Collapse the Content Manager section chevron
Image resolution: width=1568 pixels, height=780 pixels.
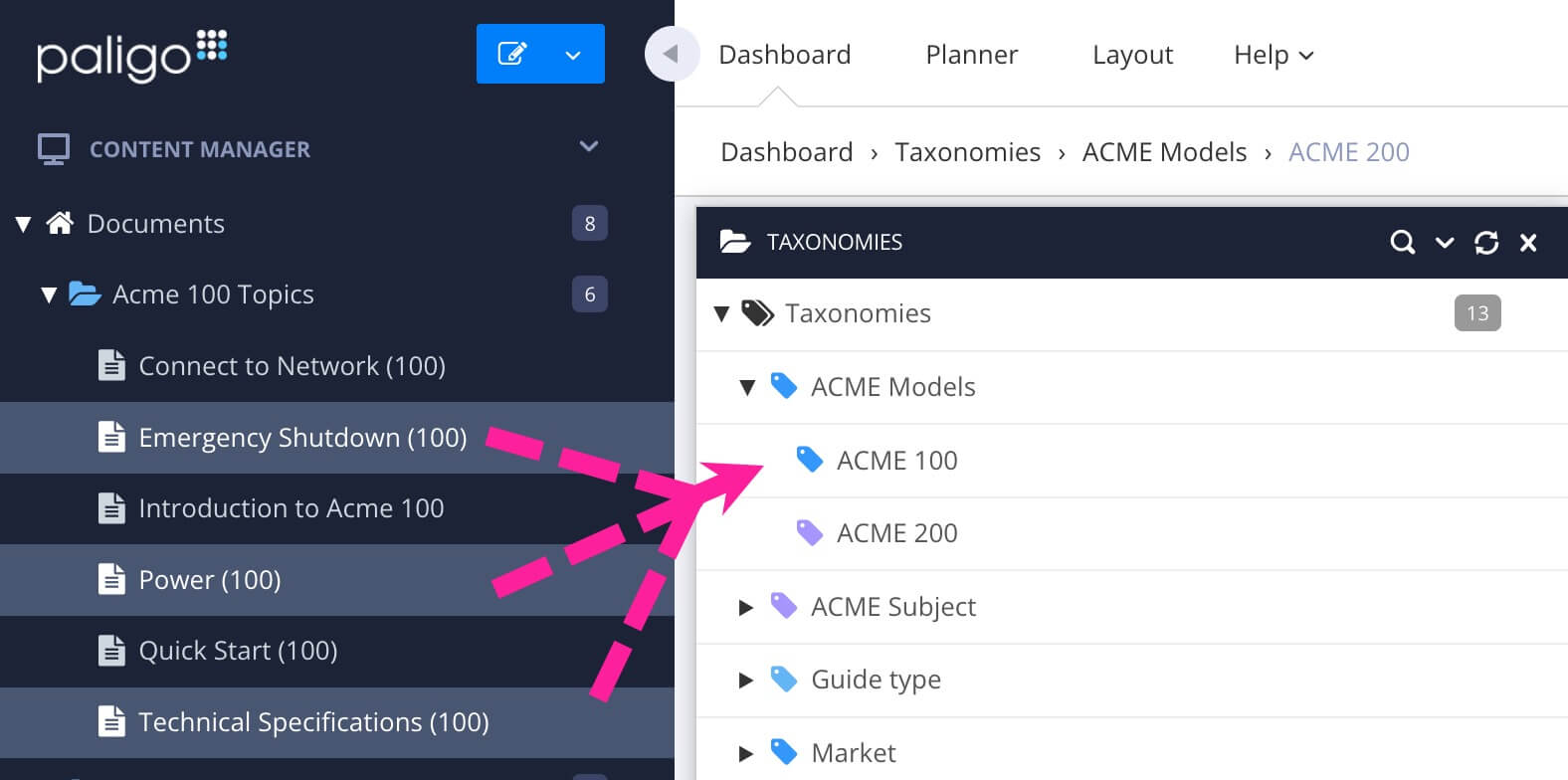point(589,146)
